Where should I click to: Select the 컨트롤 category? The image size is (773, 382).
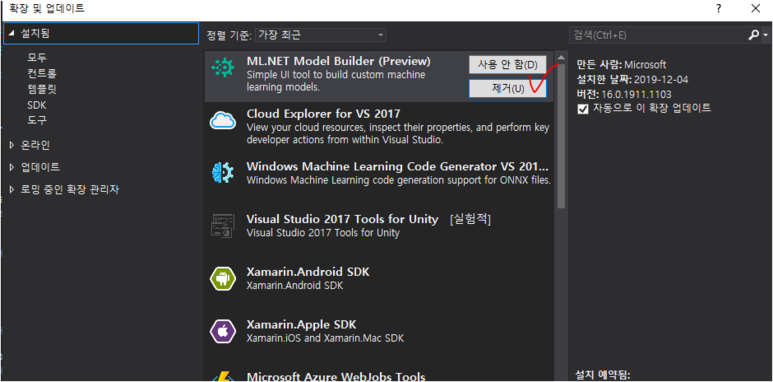(x=42, y=74)
